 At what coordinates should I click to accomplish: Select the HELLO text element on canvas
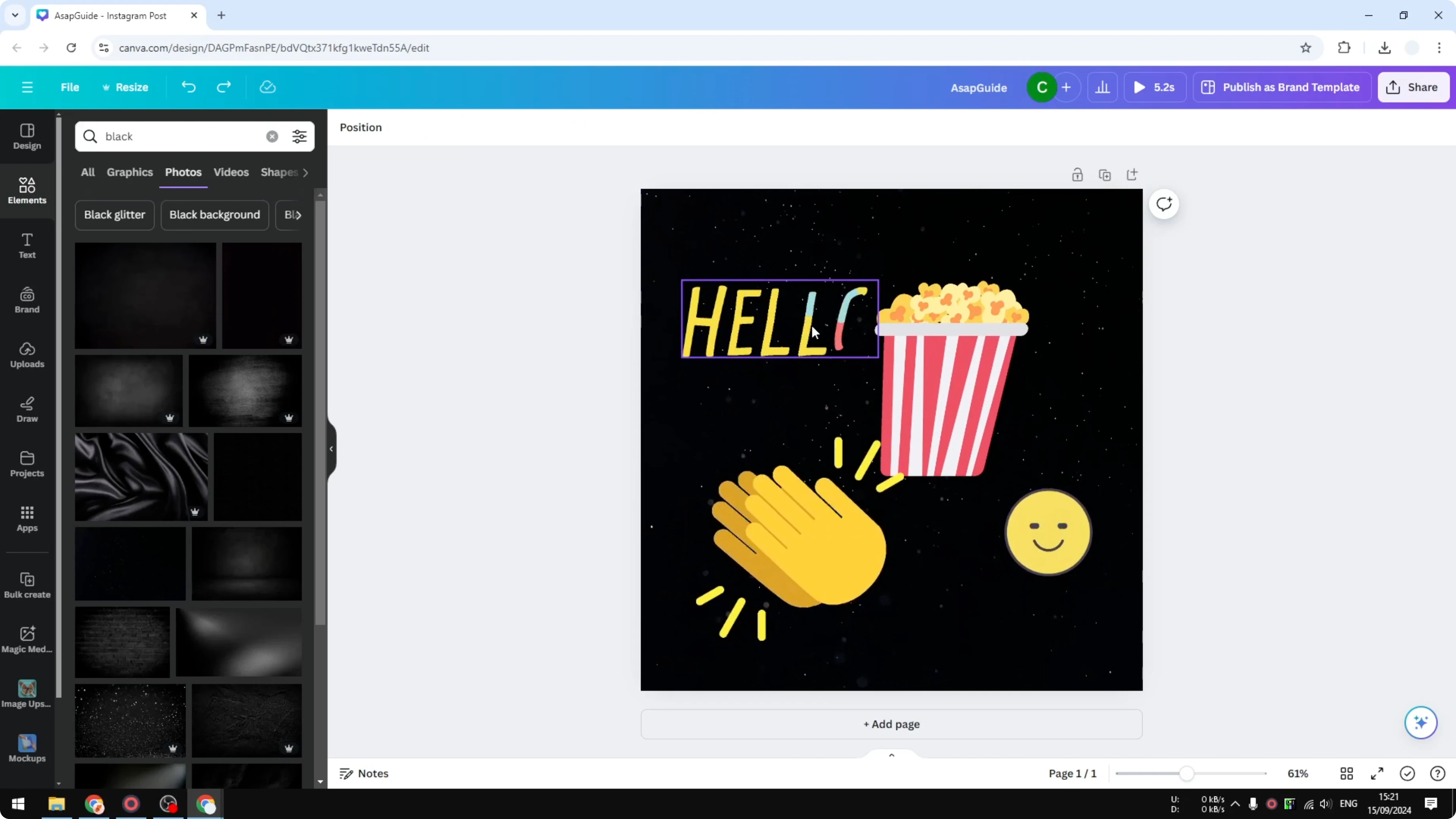[780, 319]
